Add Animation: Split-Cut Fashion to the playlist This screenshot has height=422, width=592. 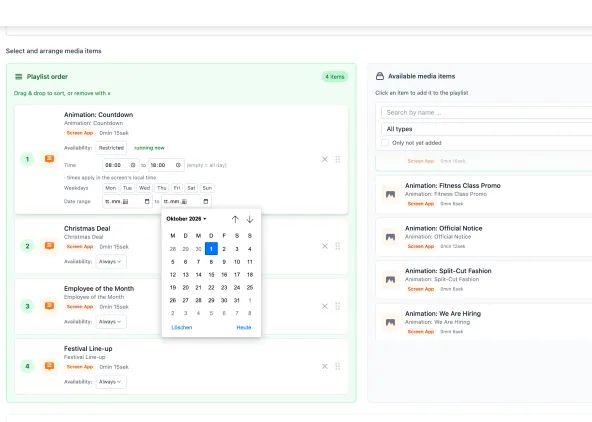tap(484, 280)
